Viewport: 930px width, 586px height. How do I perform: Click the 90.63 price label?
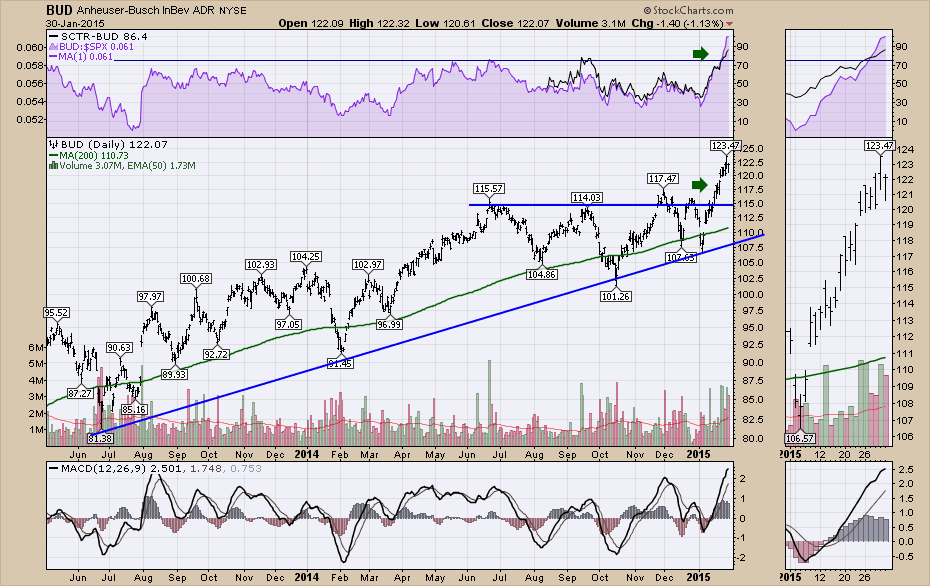point(120,348)
